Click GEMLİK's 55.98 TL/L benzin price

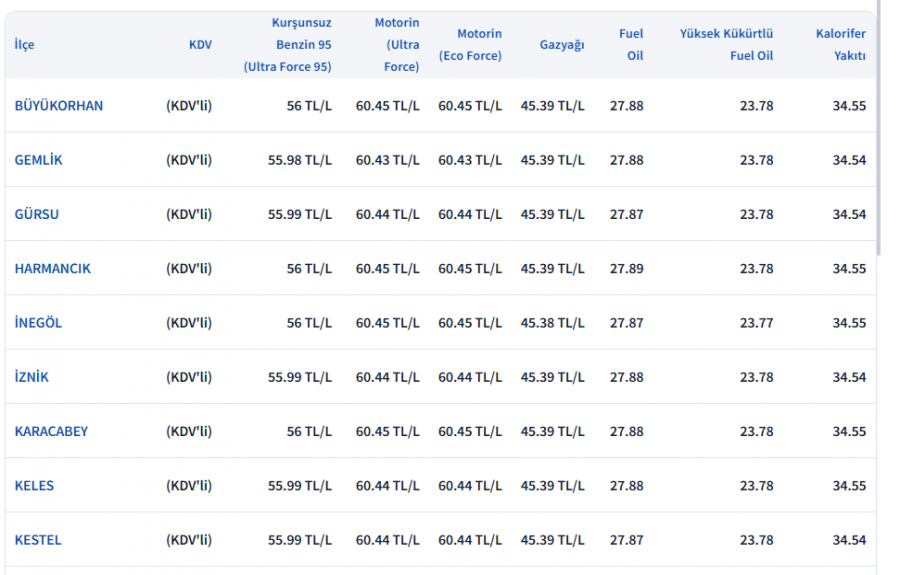(x=300, y=160)
